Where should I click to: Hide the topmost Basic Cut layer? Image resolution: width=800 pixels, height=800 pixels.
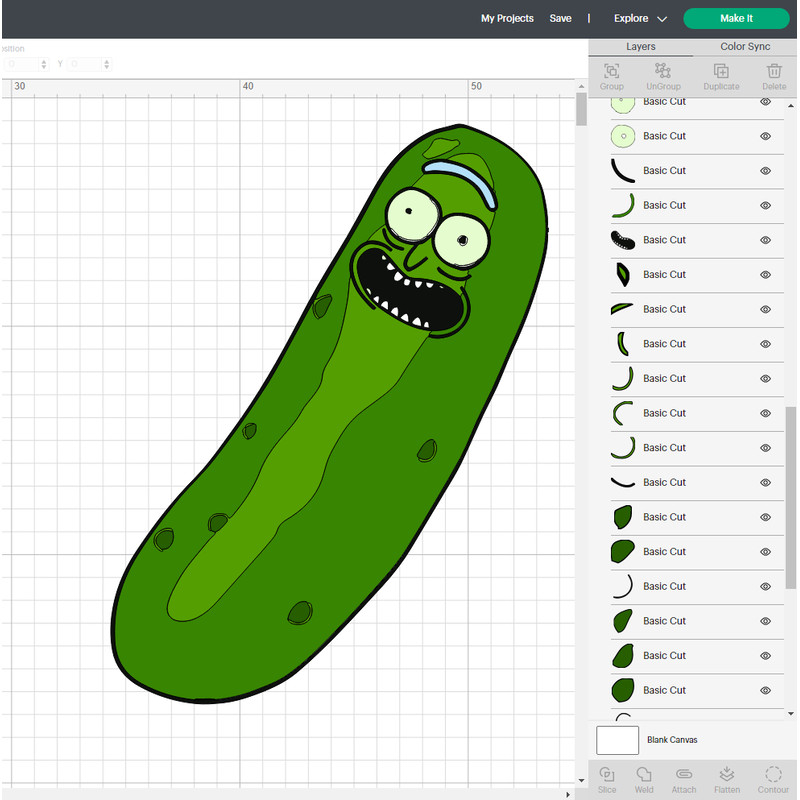765,101
